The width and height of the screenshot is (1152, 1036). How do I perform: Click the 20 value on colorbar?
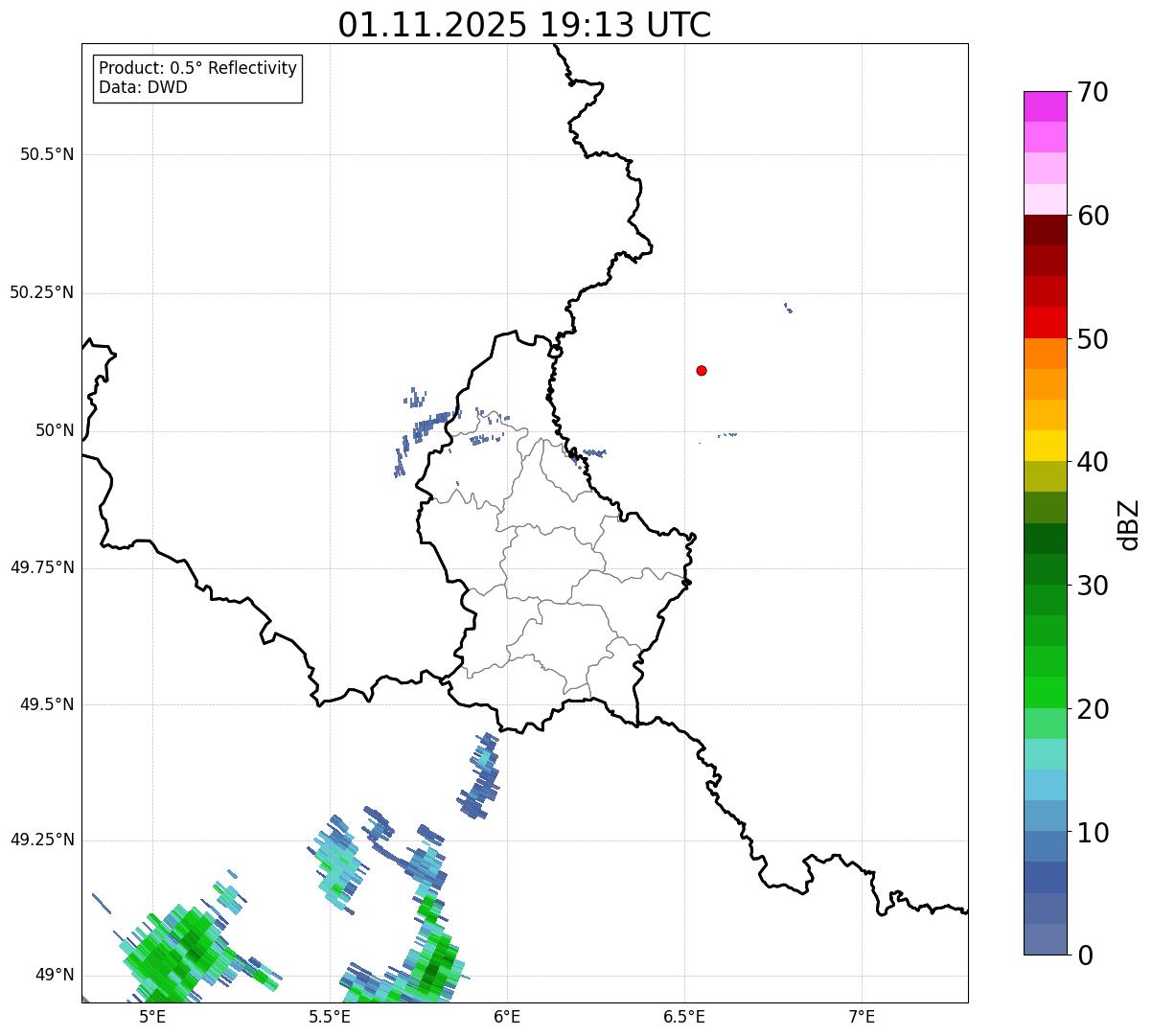1093,709
